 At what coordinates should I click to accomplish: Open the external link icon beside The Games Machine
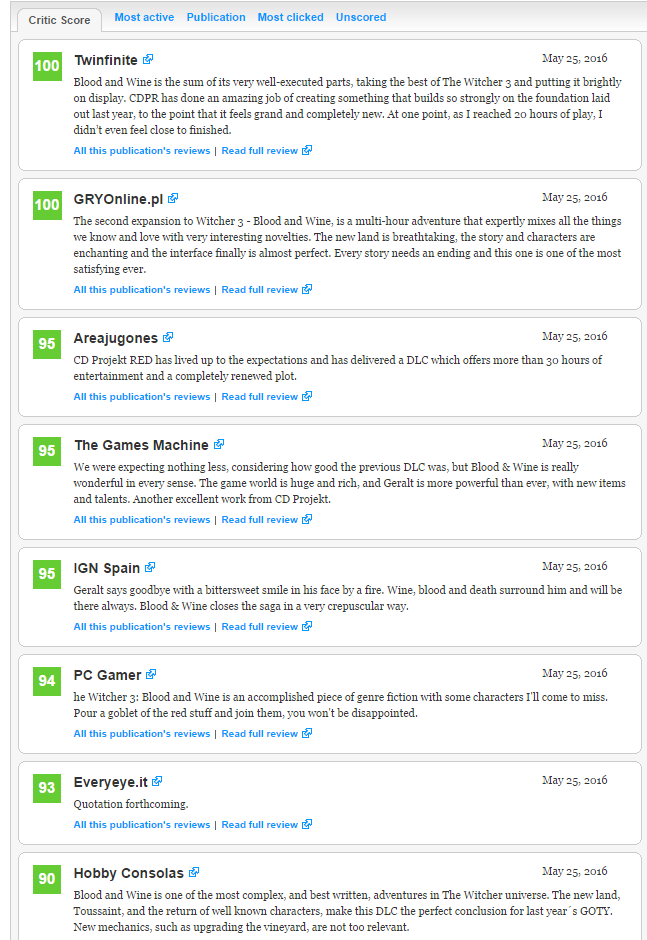219,444
